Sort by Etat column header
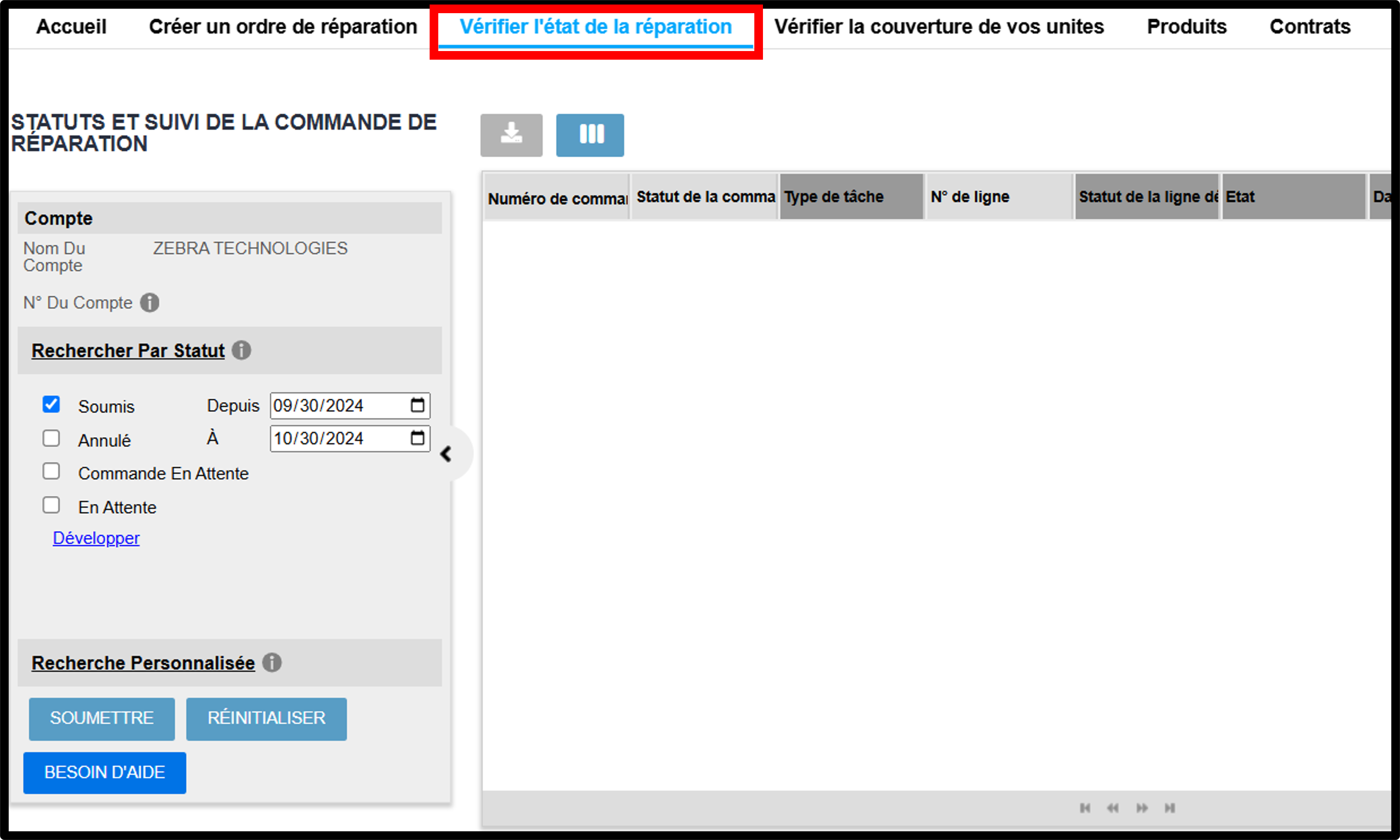The width and height of the screenshot is (1400, 840). click(1294, 197)
